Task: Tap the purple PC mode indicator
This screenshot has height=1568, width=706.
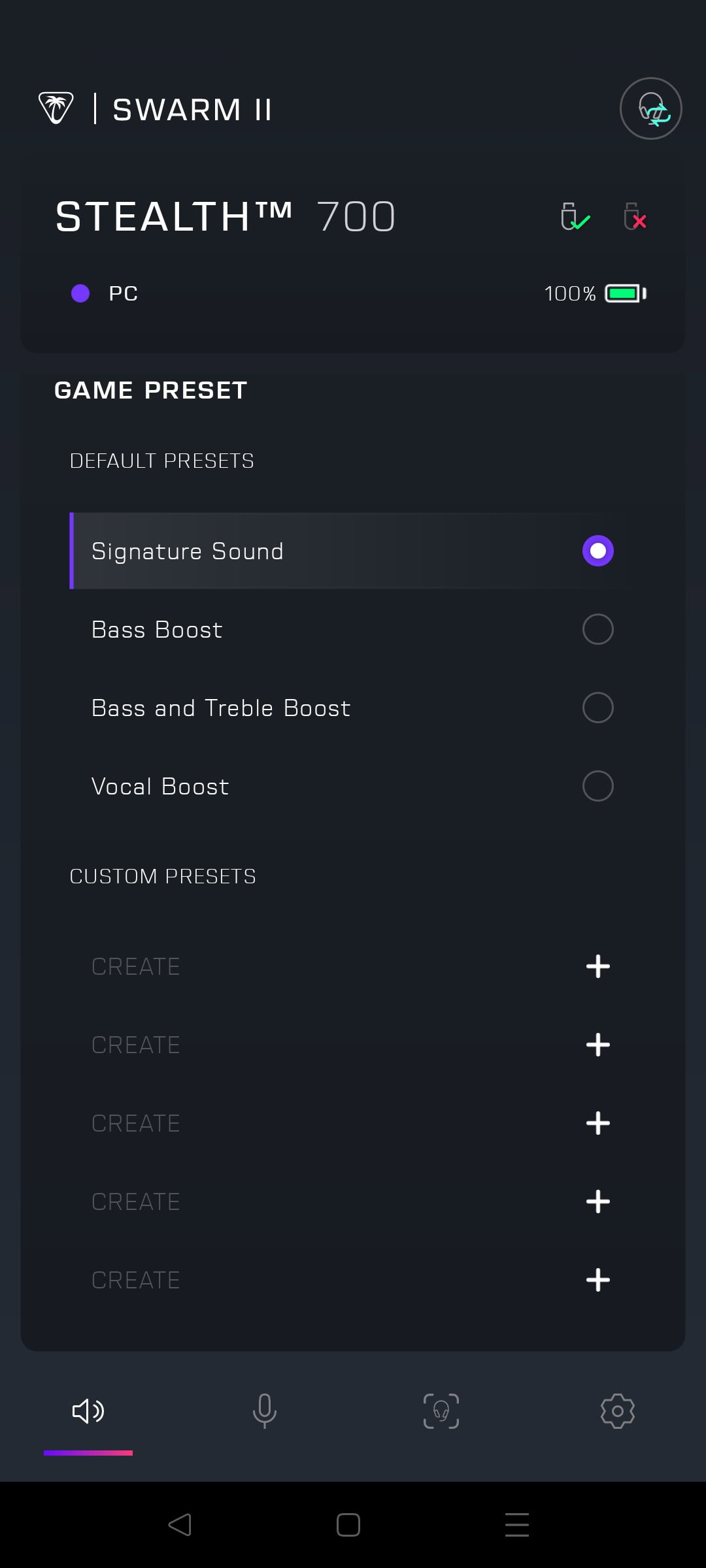Action: click(80, 293)
